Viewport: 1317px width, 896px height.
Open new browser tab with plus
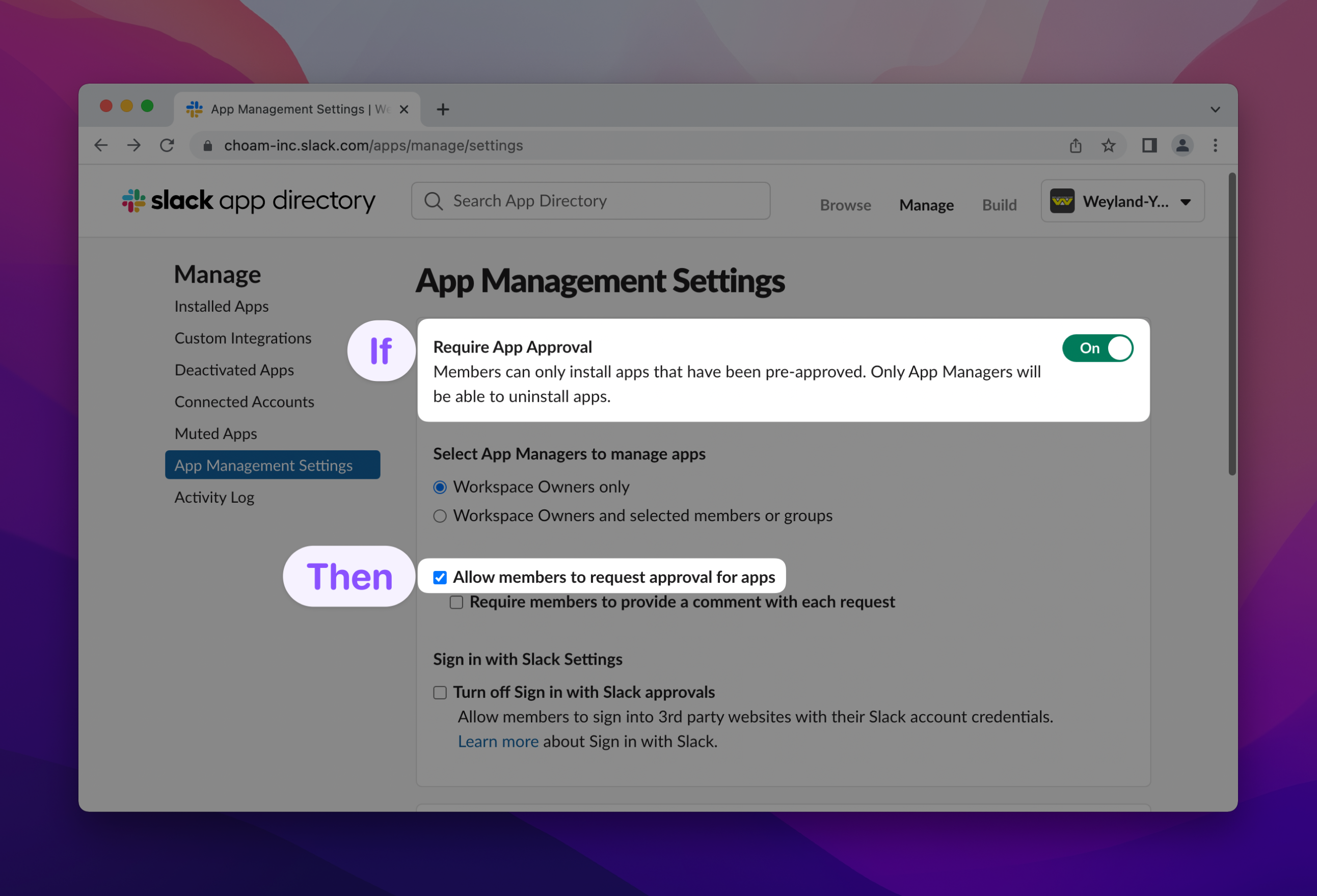(443, 110)
